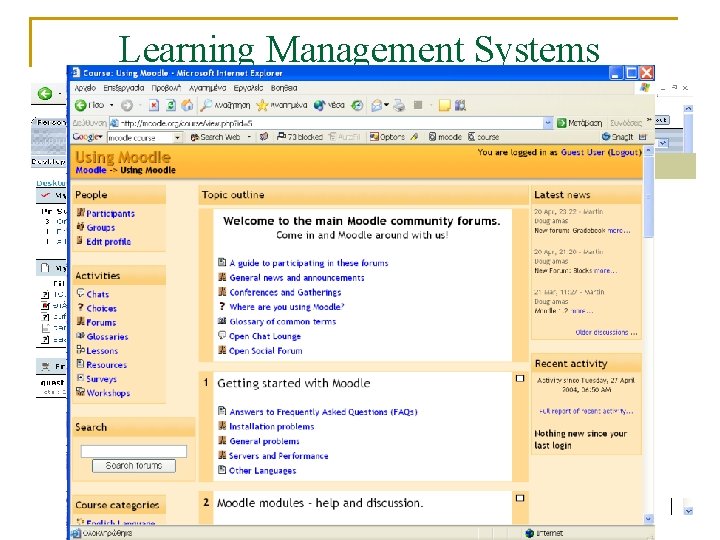Click the Participants people icon
Image resolution: width=720 pixels, height=540 pixels.
point(80,213)
